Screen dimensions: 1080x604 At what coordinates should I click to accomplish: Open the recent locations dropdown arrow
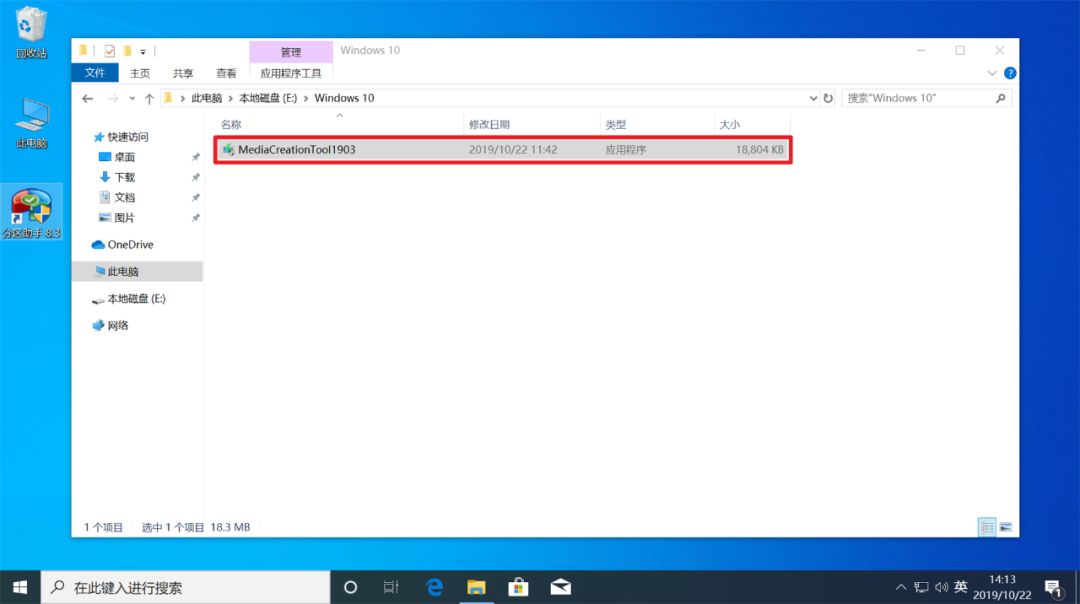pos(133,98)
